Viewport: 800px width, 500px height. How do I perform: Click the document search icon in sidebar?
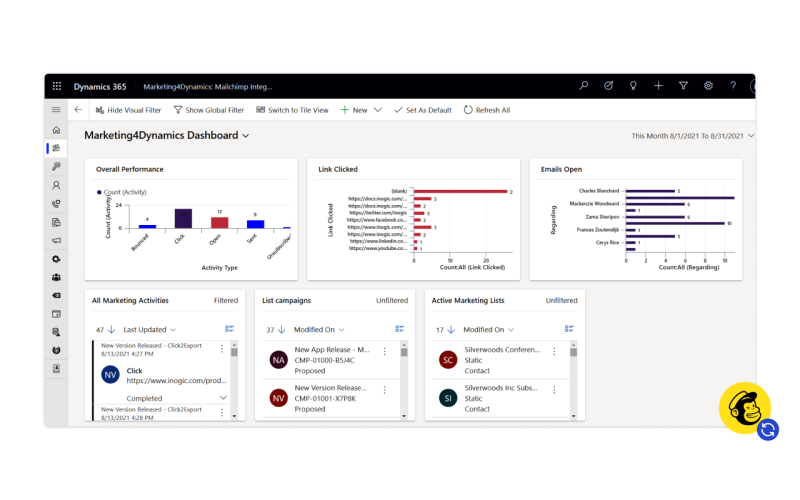(x=56, y=332)
